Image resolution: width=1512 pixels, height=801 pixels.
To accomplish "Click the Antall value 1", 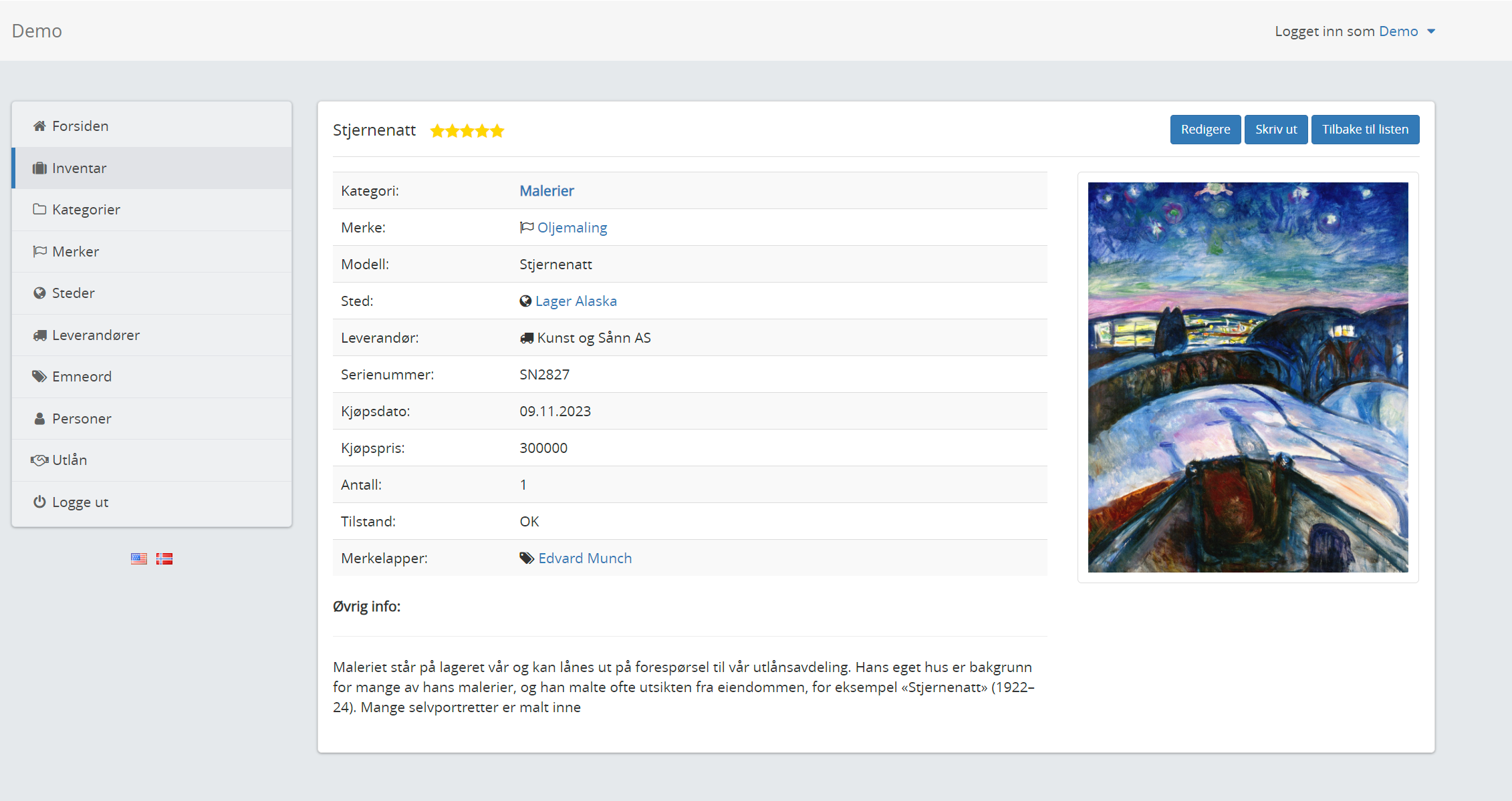I will pyautogui.click(x=523, y=485).
